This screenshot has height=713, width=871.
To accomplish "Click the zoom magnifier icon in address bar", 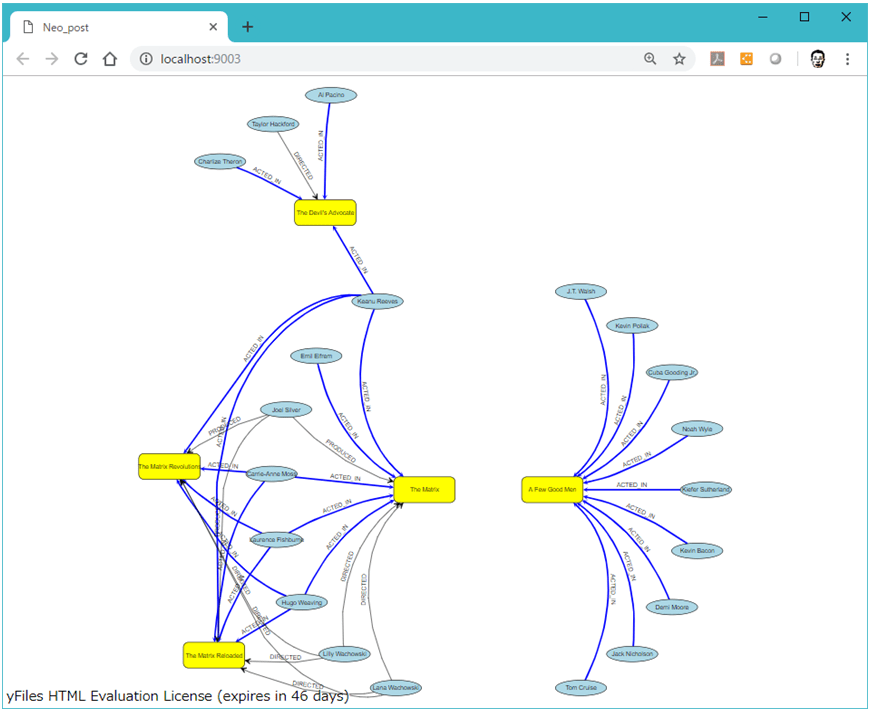I will coord(650,59).
